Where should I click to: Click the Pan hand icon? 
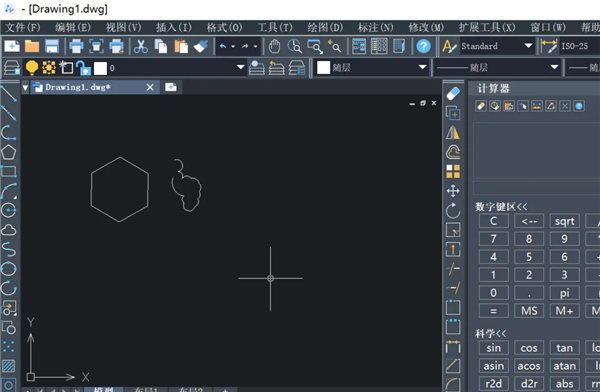coord(274,47)
